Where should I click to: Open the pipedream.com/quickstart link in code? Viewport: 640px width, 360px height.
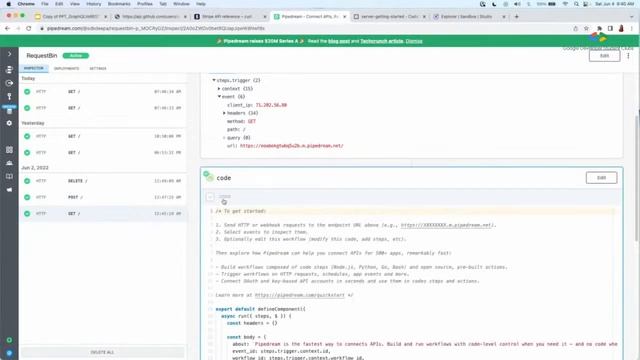coord(300,295)
